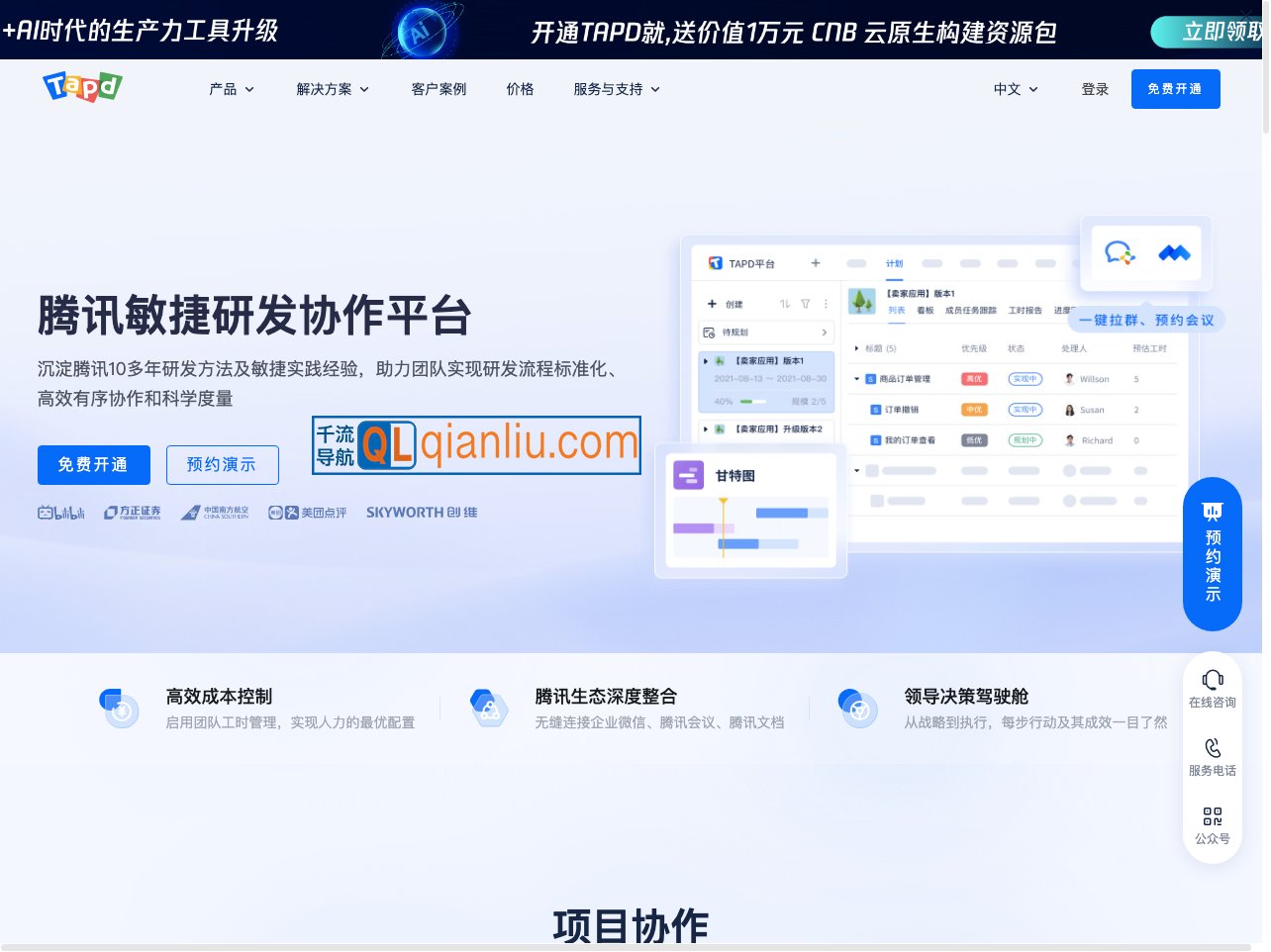The width and height of the screenshot is (1271, 952).
Task: Click the Tencent Meeting icon in the popup card
Action: [x=1174, y=253]
